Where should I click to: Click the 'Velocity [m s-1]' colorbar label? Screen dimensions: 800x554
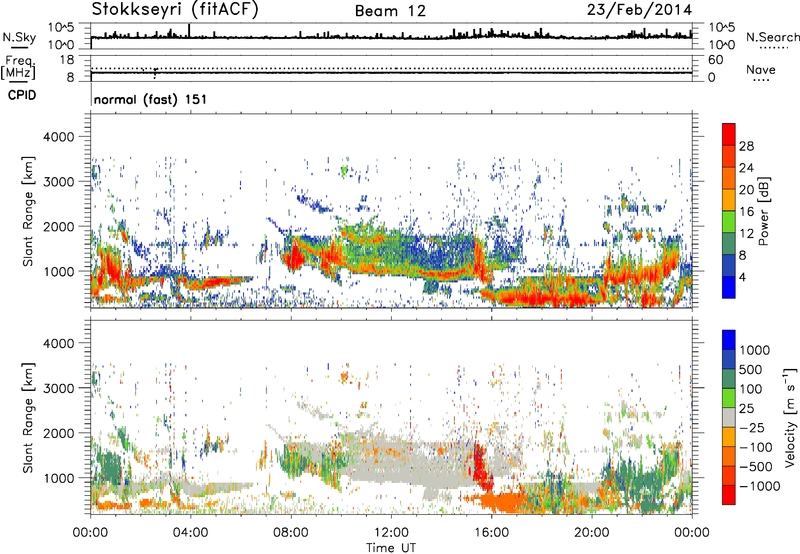[x=790, y=417]
